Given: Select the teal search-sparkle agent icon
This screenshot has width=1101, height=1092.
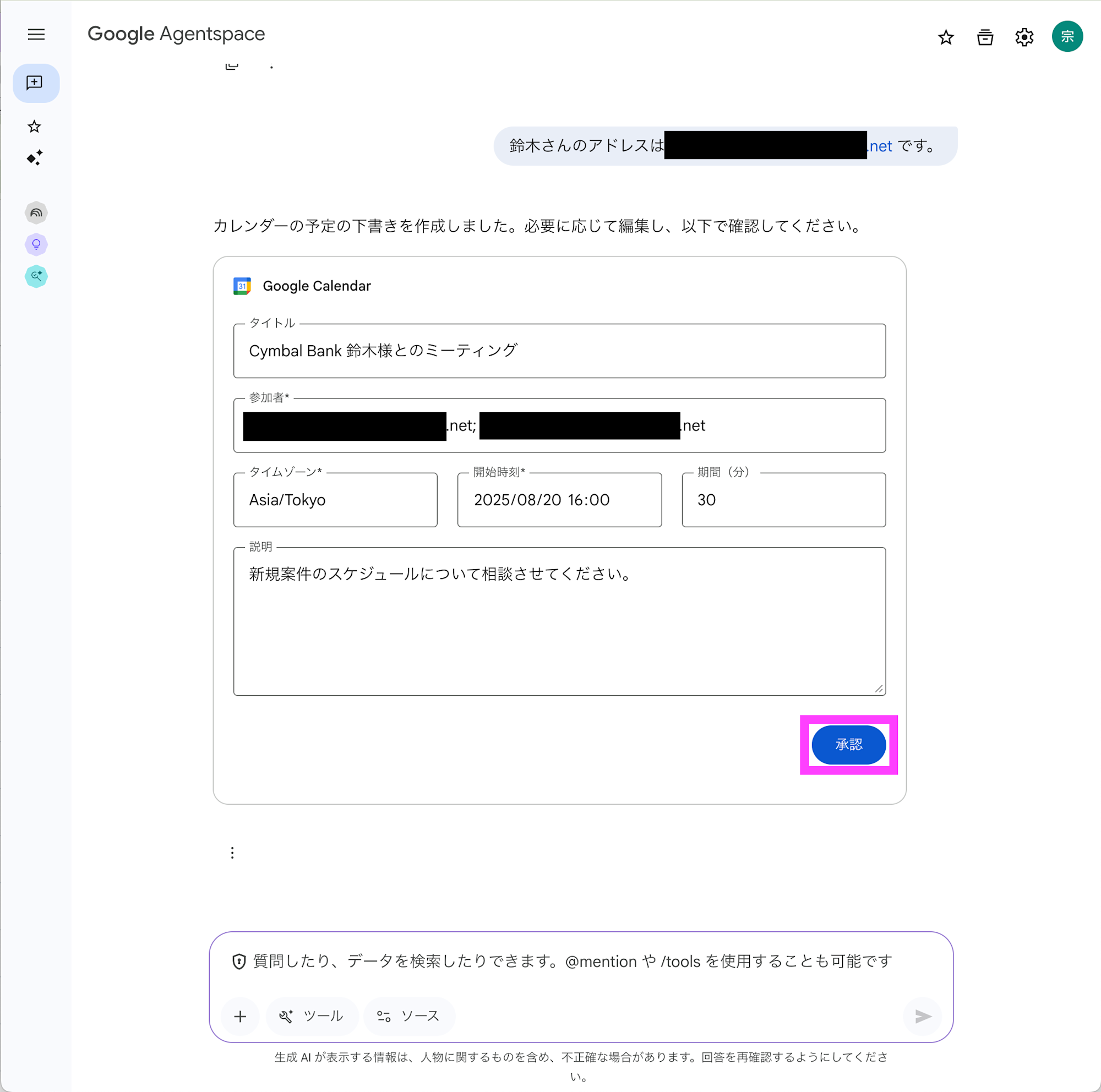Looking at the screenshot, I should pyautogui.click(x=36, y=276).
